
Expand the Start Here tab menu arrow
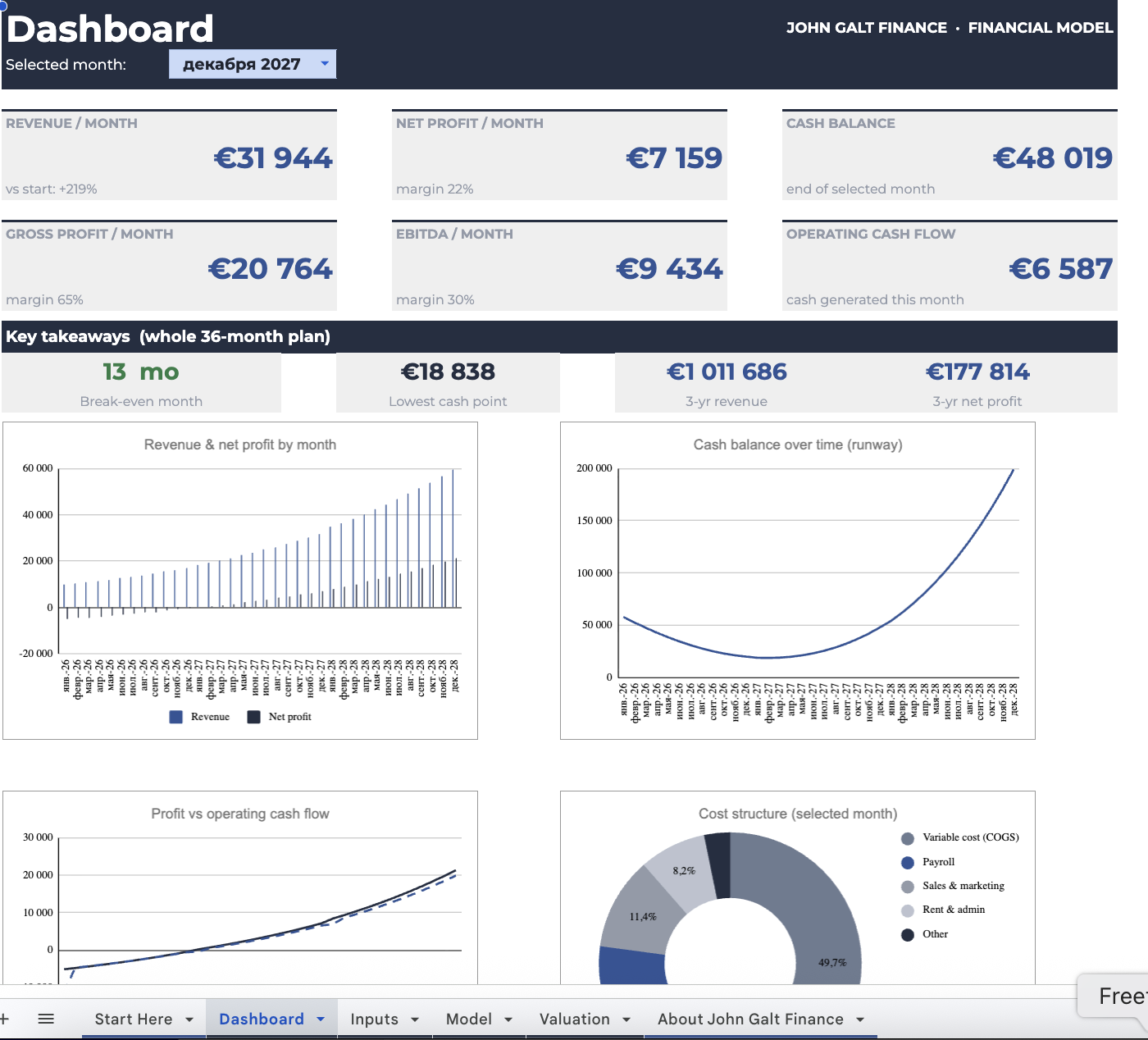(x=189, y=1019)
